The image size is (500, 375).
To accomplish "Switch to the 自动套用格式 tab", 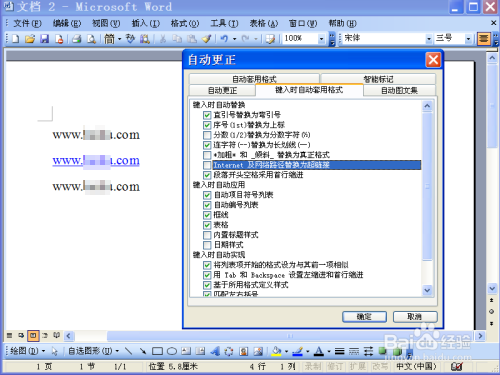I will click(x=254, y=79).
